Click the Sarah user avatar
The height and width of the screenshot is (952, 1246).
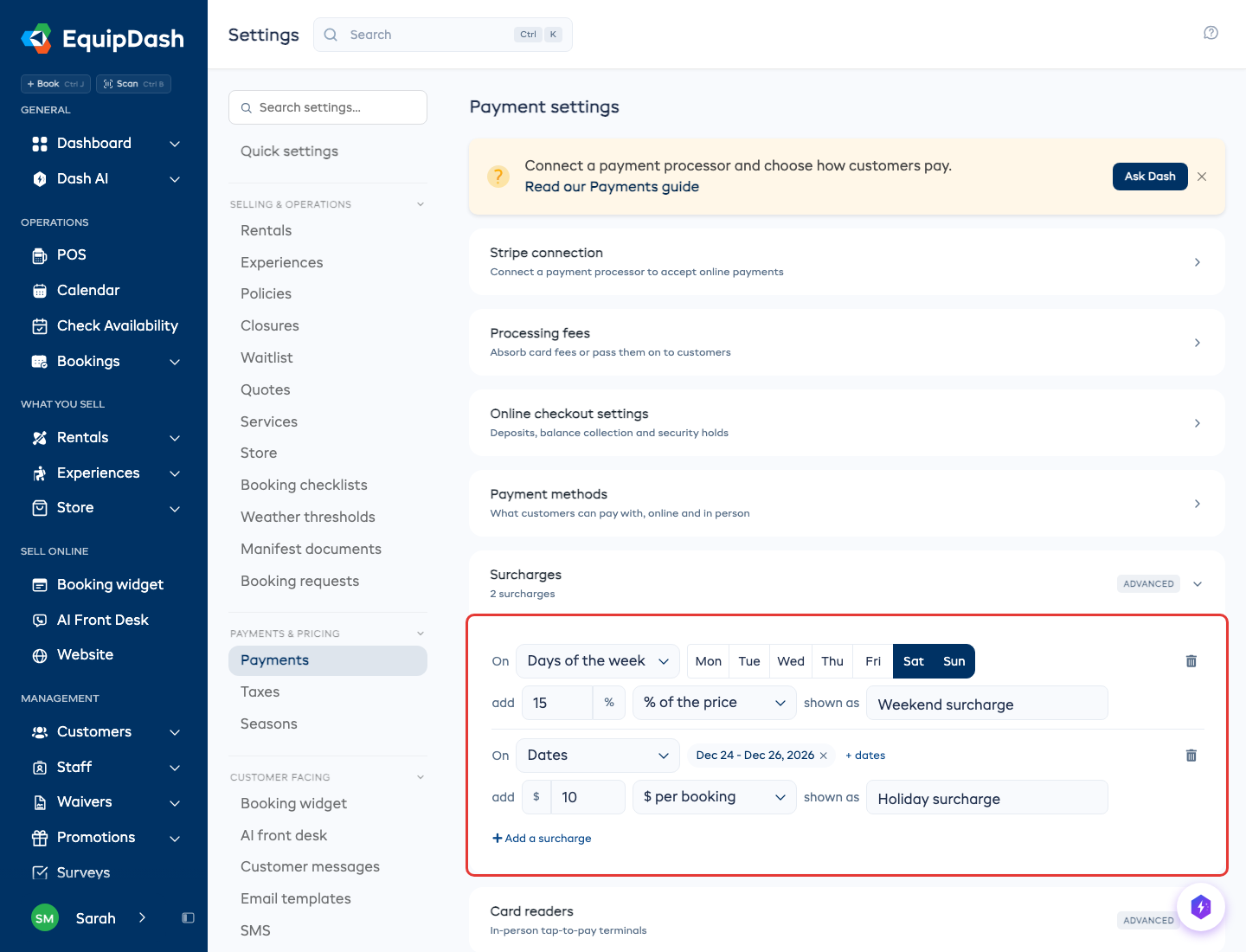[x=45, y=918]
